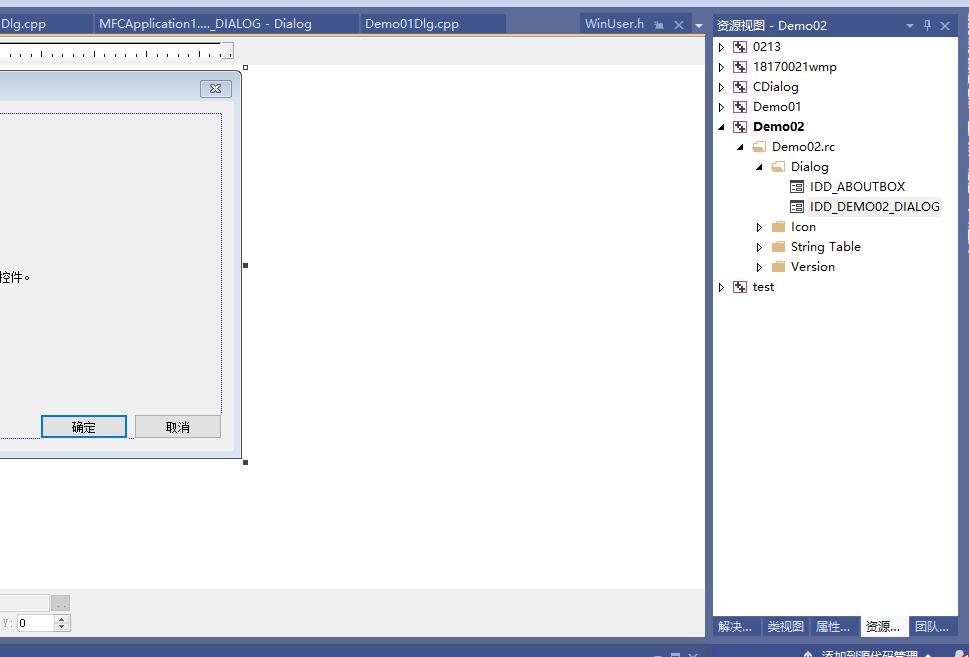Image resolution: width=969 pixels, height=657 pixels.
Task: Open the resource view panel options dropdown
Action: click(910, 25)
